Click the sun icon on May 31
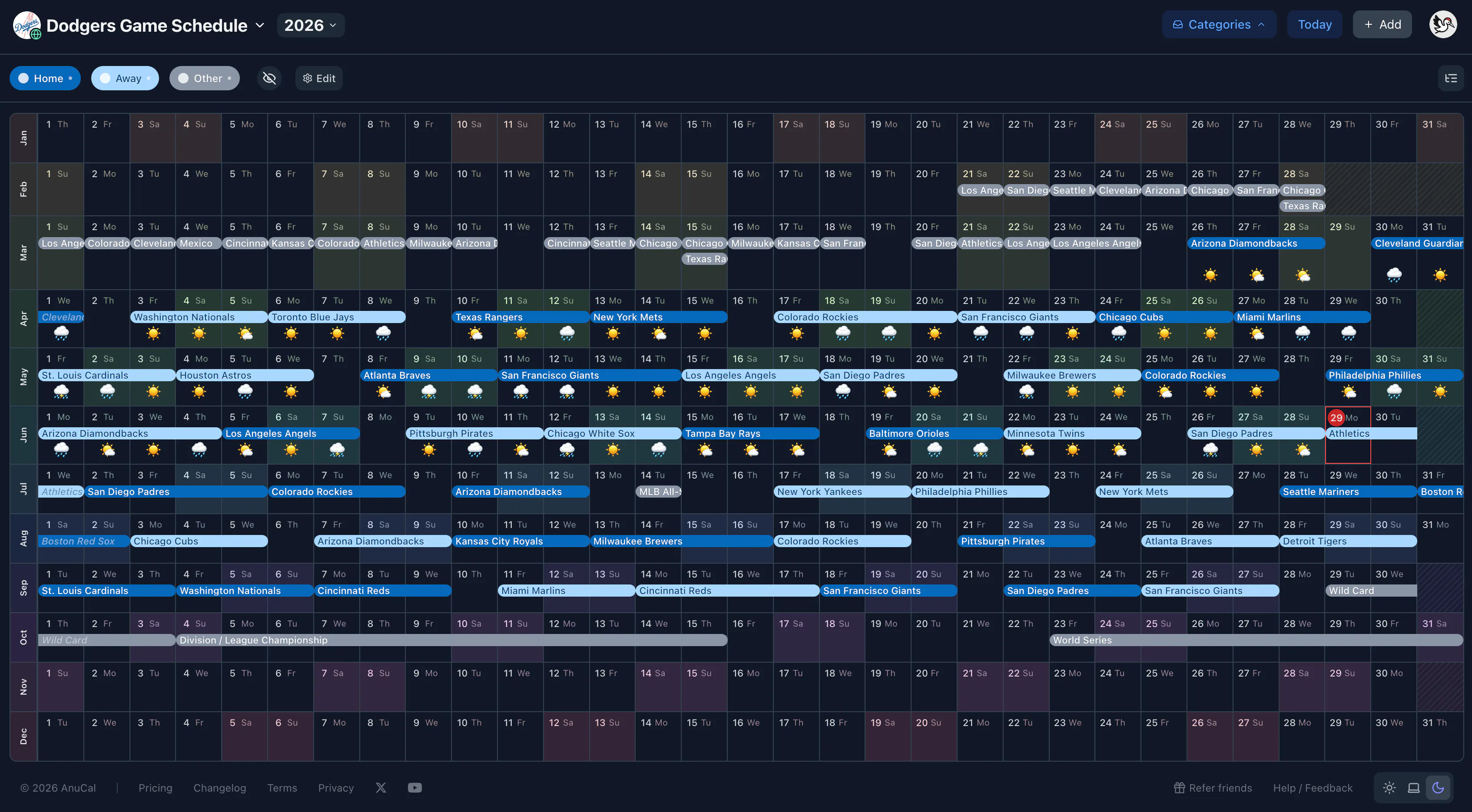Viewport: 1472px width, 812px height. pos(1440,391)
